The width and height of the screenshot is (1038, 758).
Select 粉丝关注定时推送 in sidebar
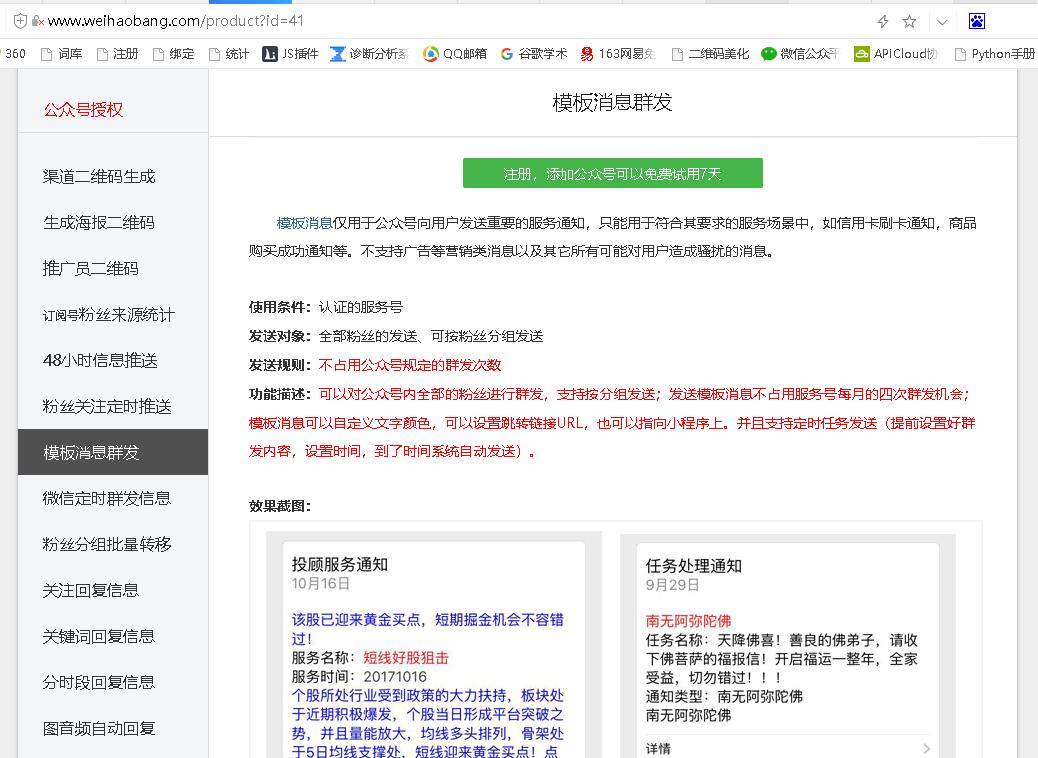107,406
